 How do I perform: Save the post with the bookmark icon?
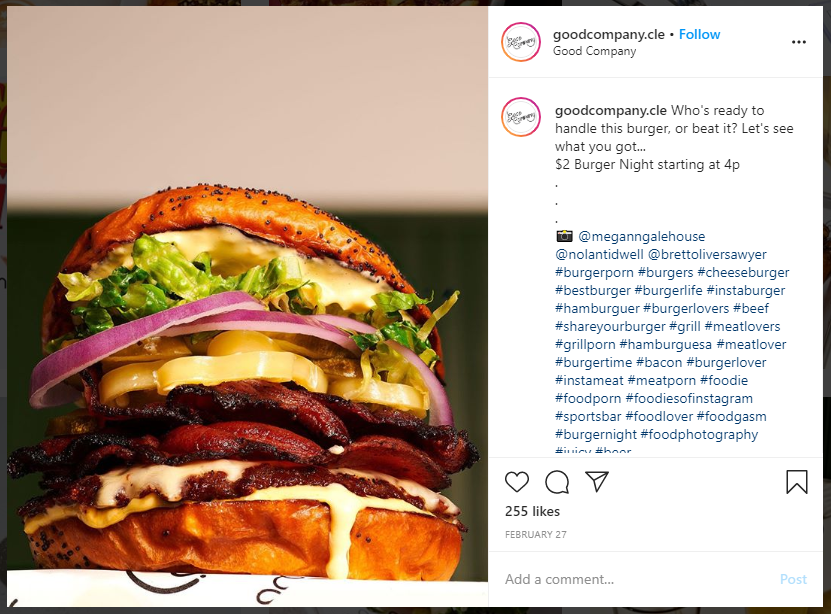[797, 482]
